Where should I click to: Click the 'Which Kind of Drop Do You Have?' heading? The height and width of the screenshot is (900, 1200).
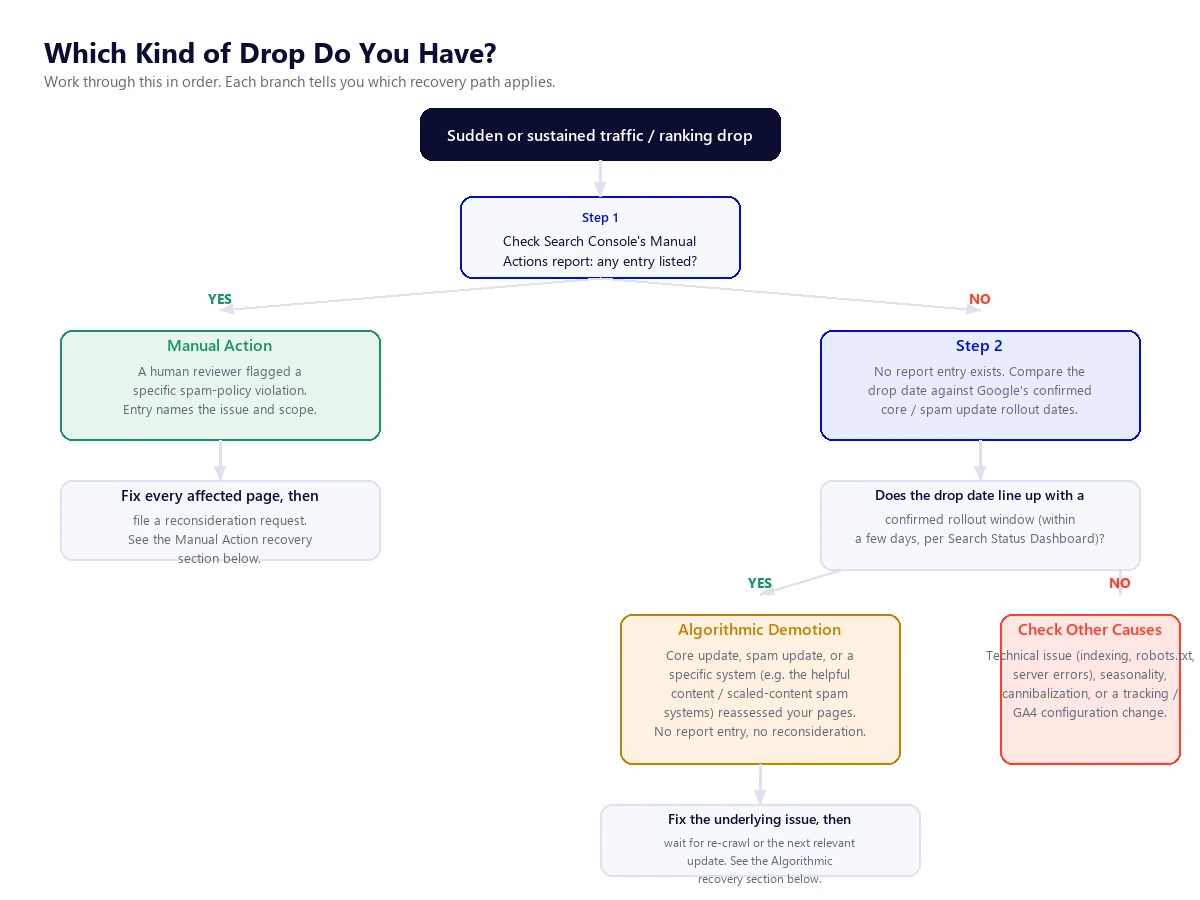[270, 53]
